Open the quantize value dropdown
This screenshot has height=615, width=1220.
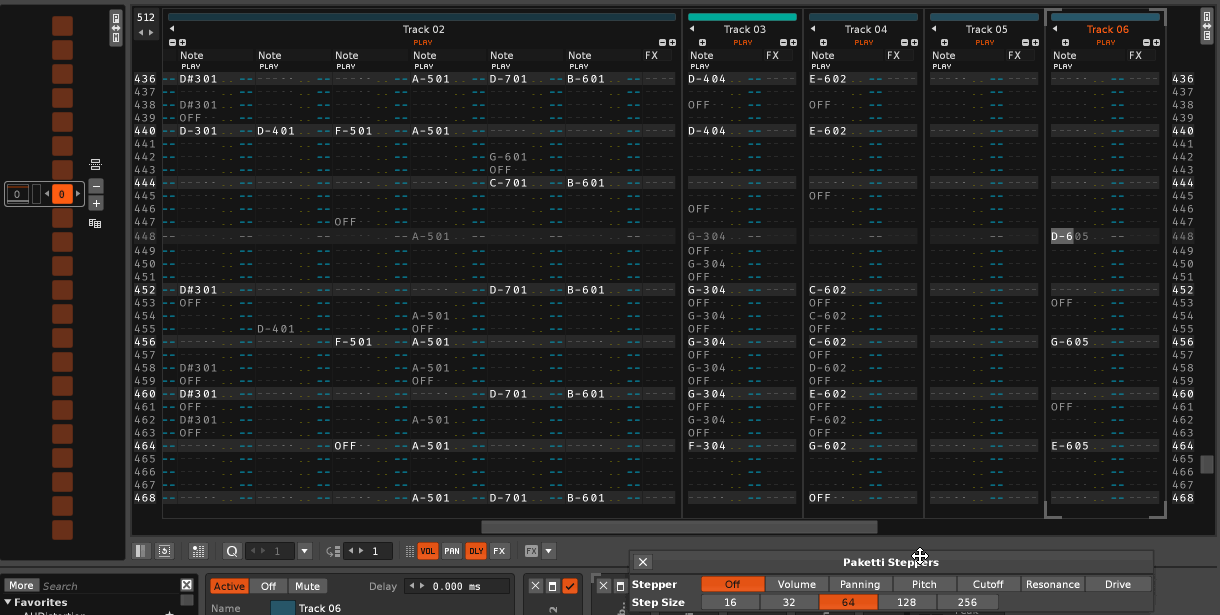coord(305,551)
